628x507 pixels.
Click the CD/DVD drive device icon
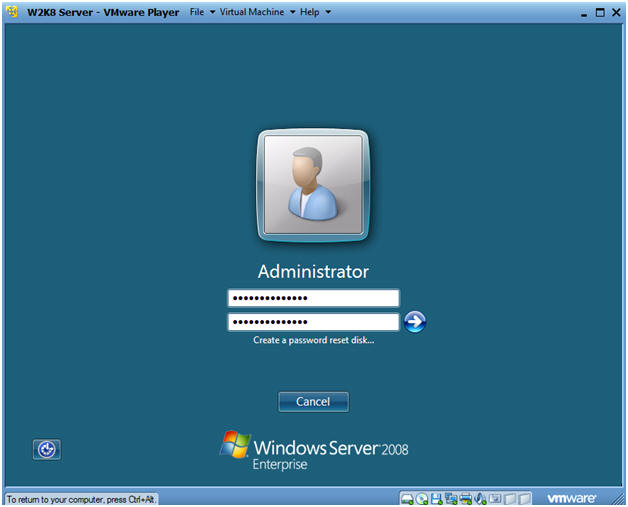tap(422, 499)
